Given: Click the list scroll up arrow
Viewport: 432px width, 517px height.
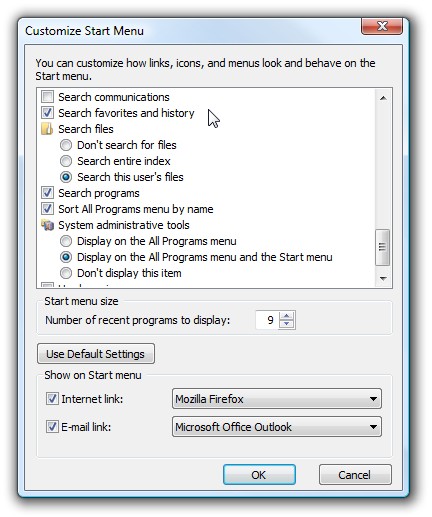Looking at the screenshot, I should (383, 98).
